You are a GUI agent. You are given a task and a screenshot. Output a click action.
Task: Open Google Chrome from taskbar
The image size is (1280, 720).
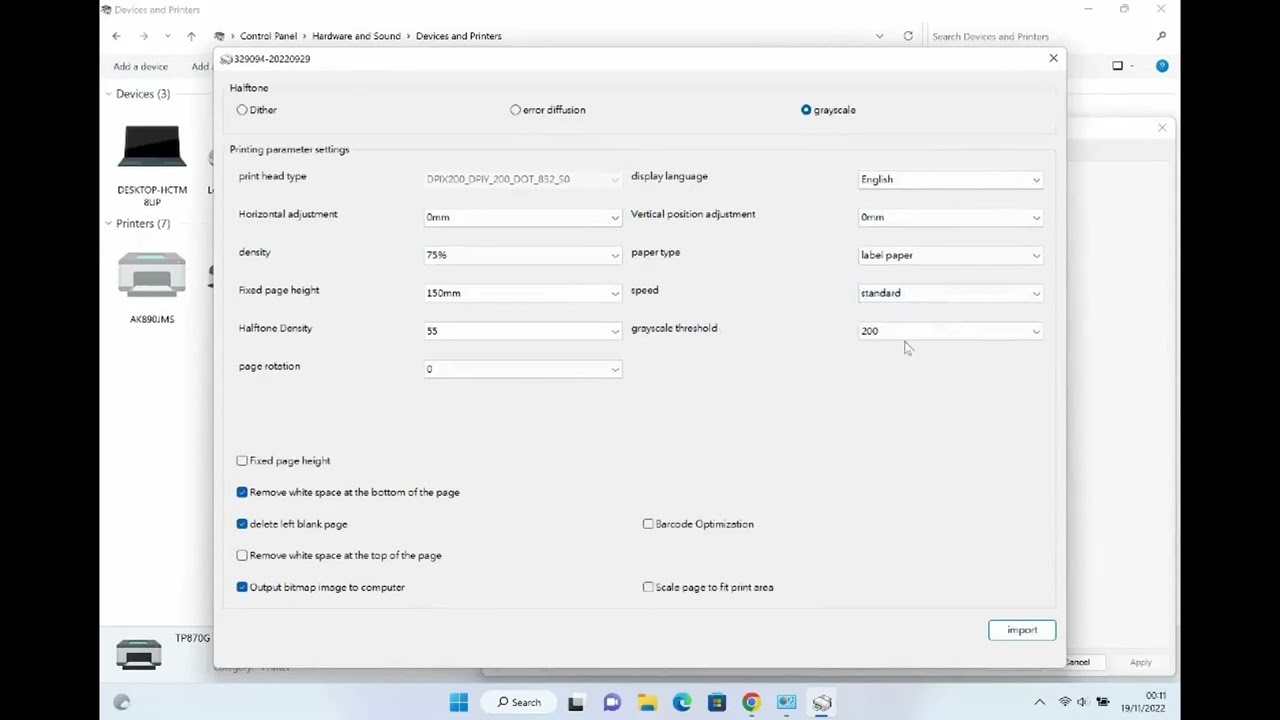(x=751, y=702)
